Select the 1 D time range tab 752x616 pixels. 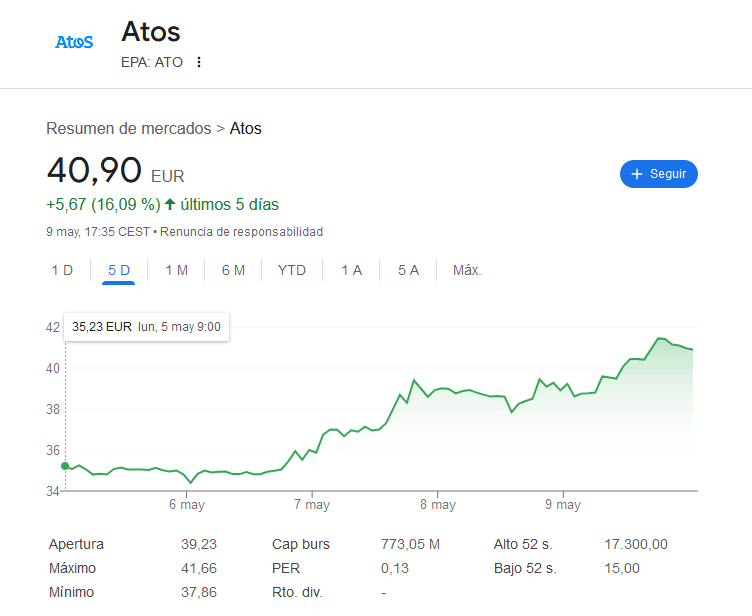62,270
